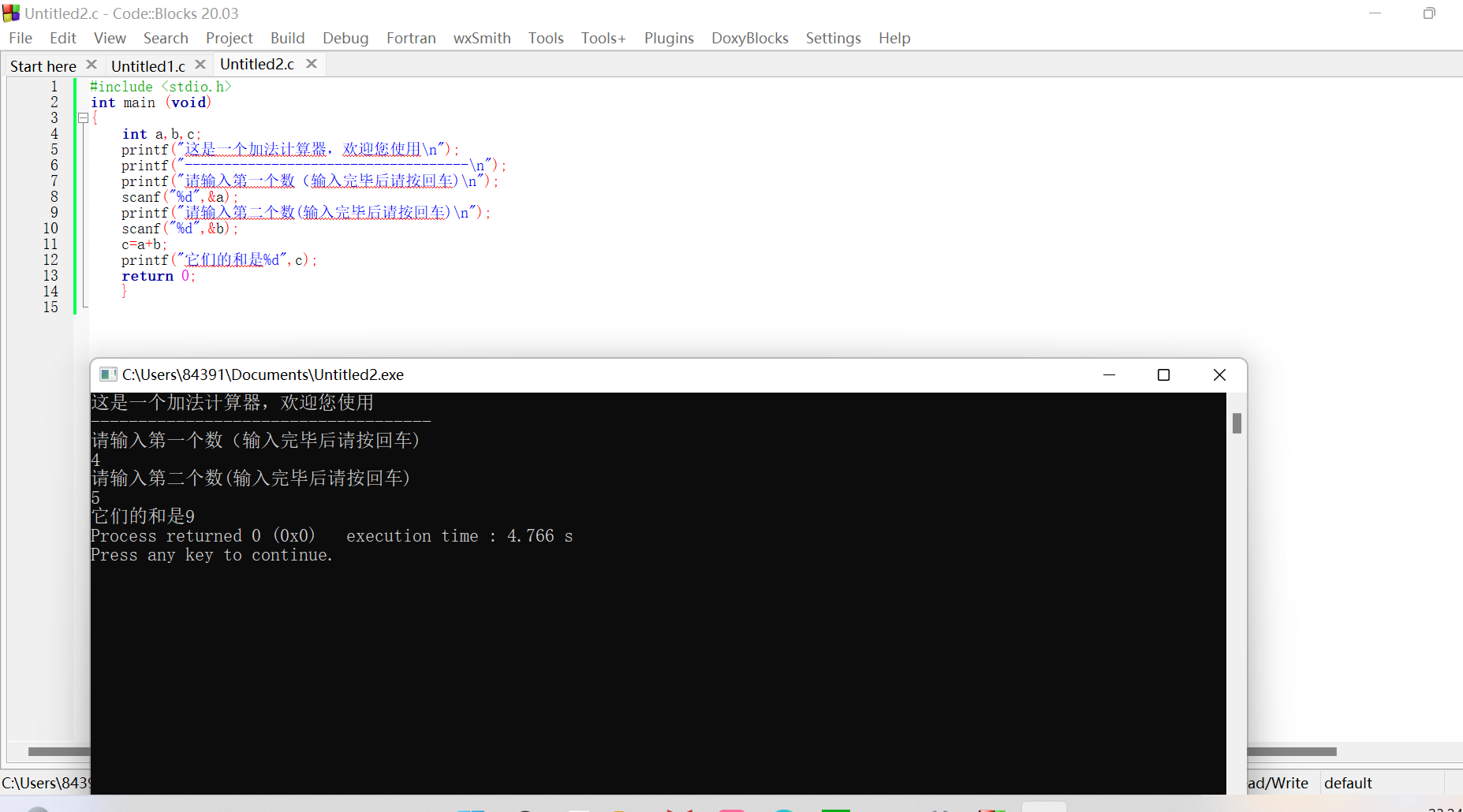This screenshot has height=812, width=1463.
Task: Click the file path in status bar
Action: pos(46,783)
